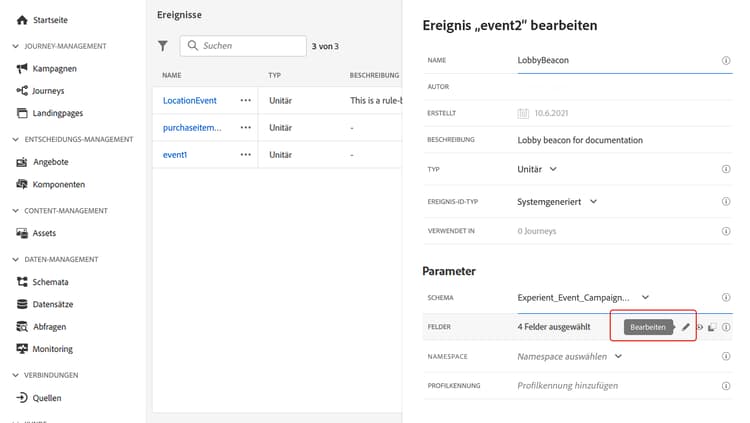750x423 pixels.
Task: Click the Suchen search field
Action: click(243, 46)
